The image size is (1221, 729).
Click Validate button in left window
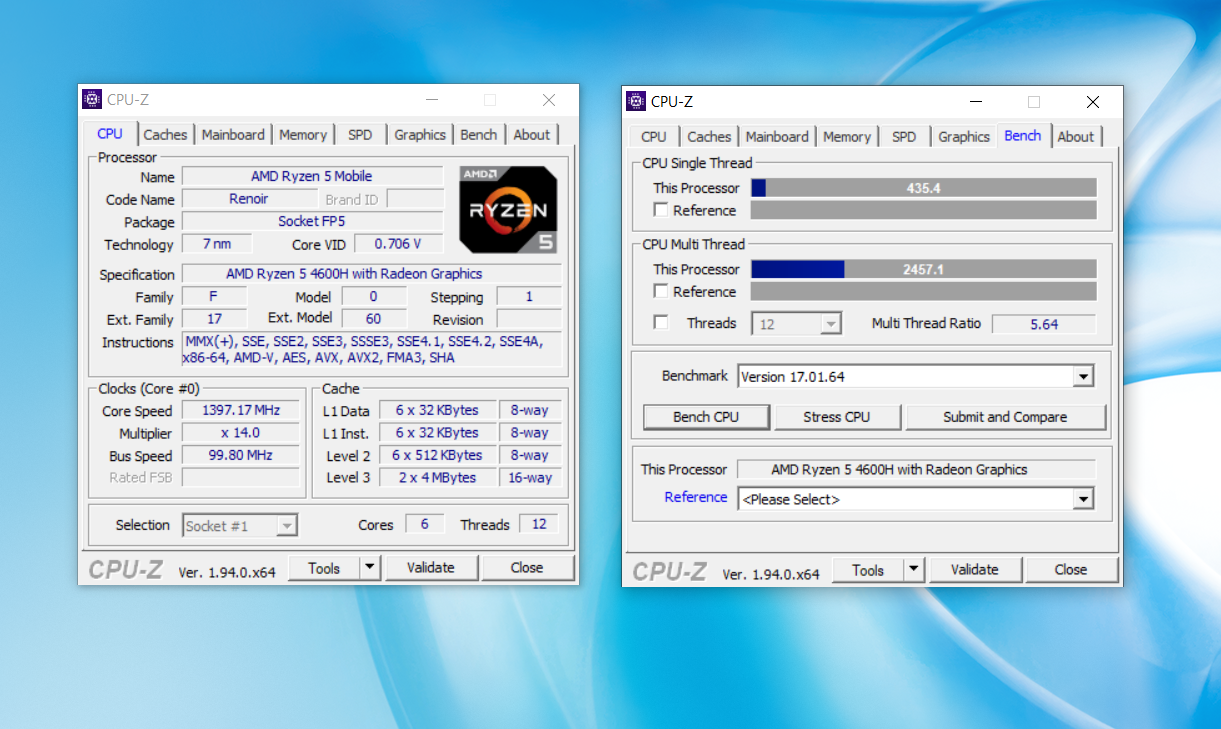(x=431, y=568)
